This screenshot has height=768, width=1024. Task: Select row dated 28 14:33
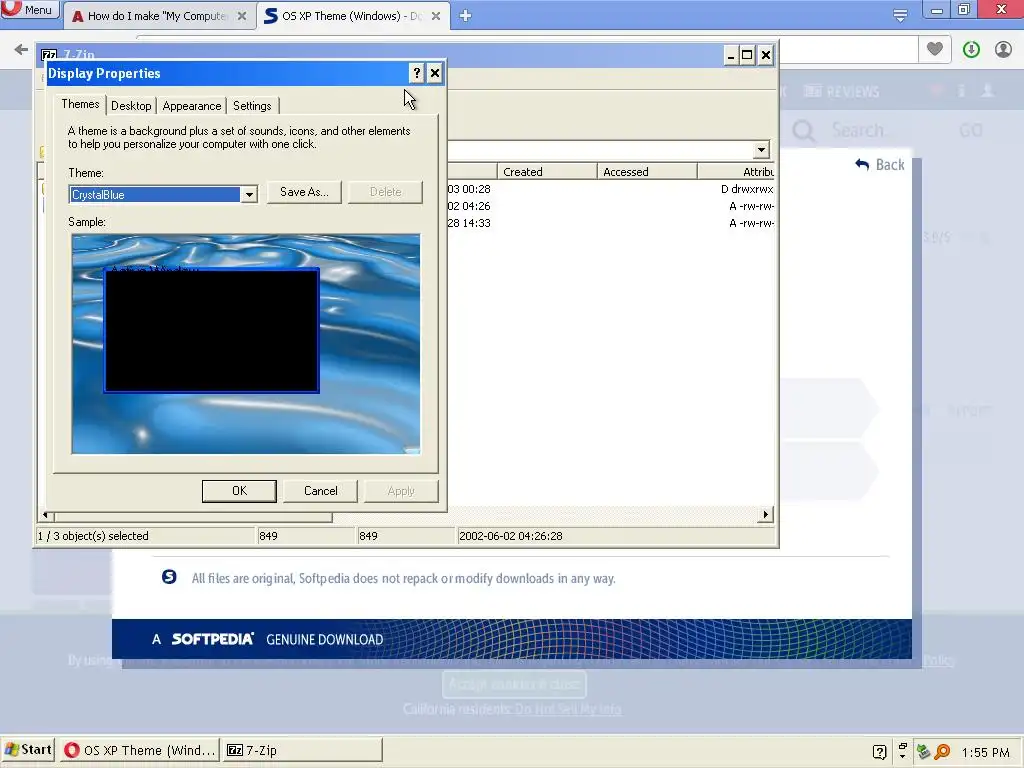click(x=611, y=223)
